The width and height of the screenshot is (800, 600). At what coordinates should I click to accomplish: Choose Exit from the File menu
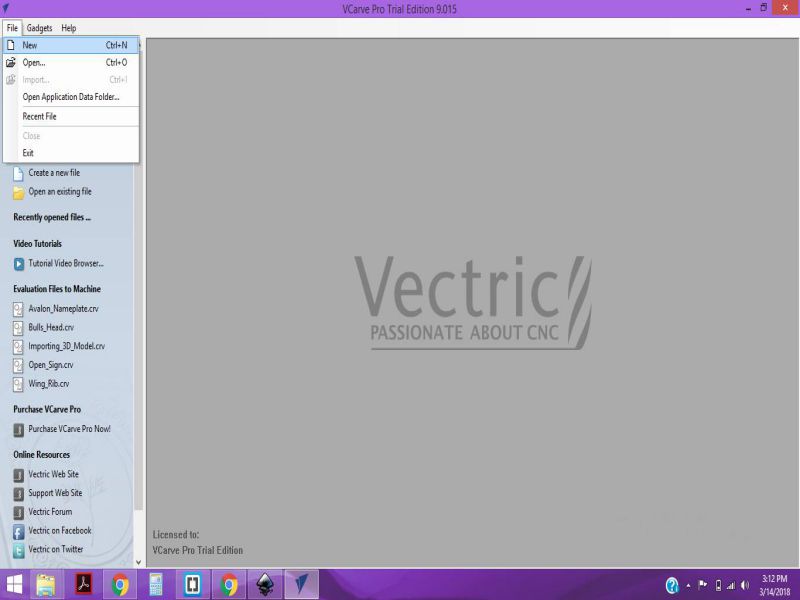pos(71,153)
